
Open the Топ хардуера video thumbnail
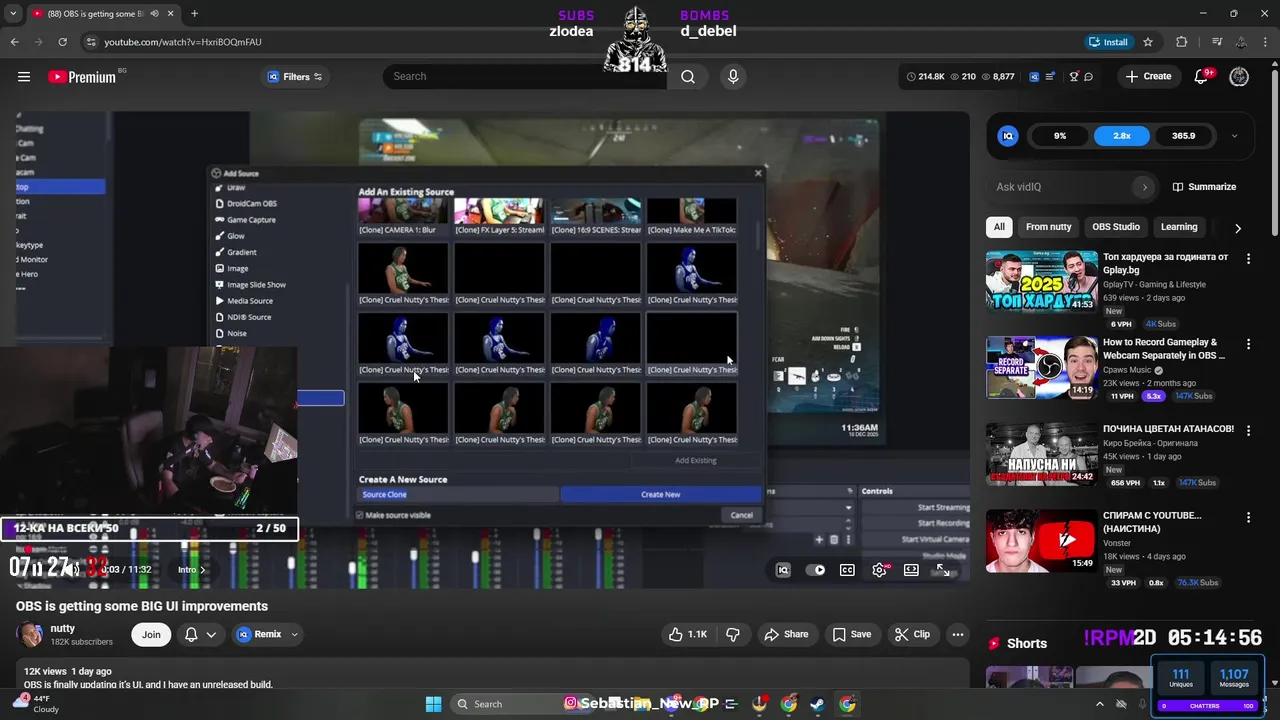click(x=1041, y=281)
